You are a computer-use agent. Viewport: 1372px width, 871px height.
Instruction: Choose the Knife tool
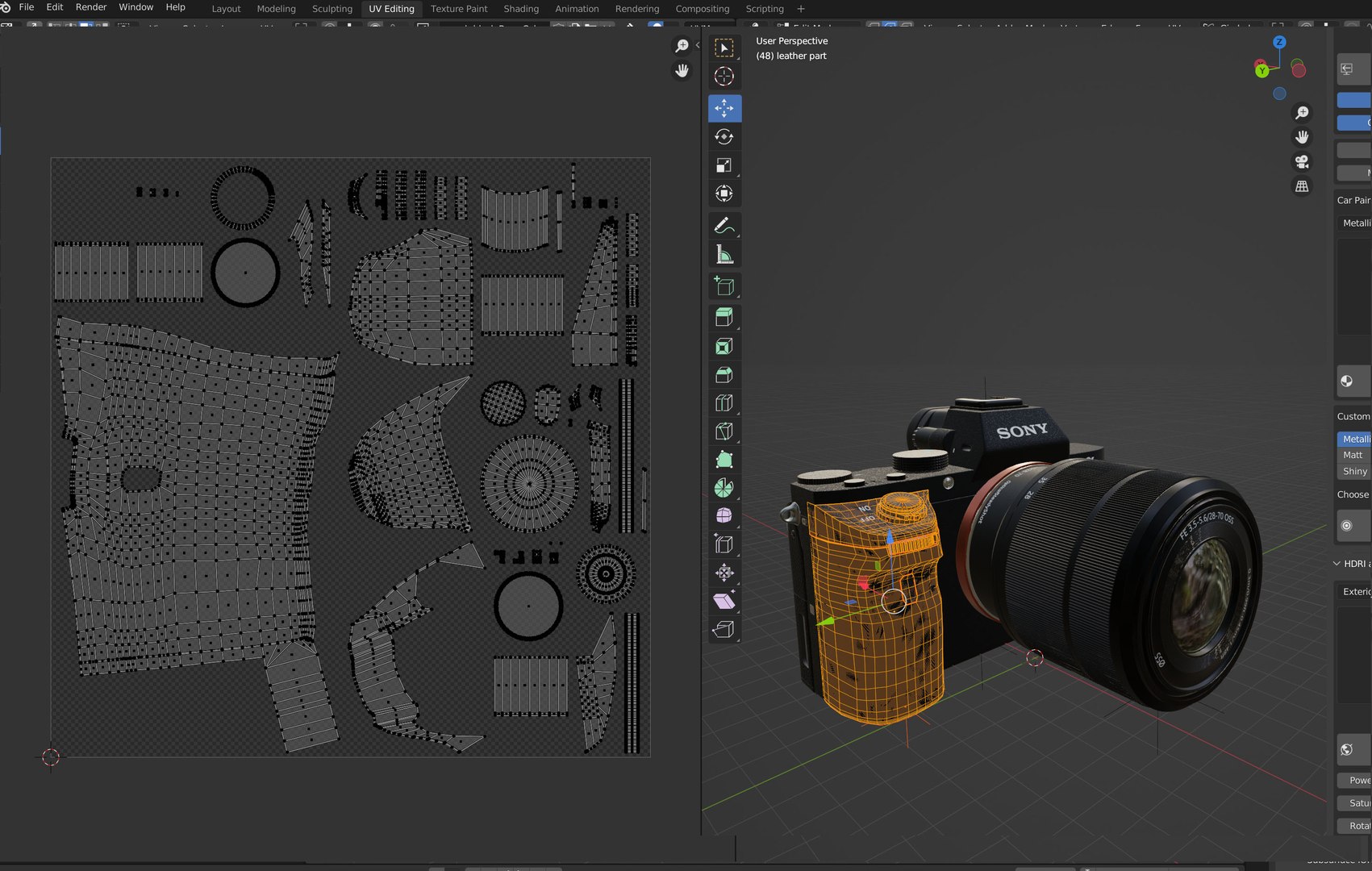coord(724,431)
